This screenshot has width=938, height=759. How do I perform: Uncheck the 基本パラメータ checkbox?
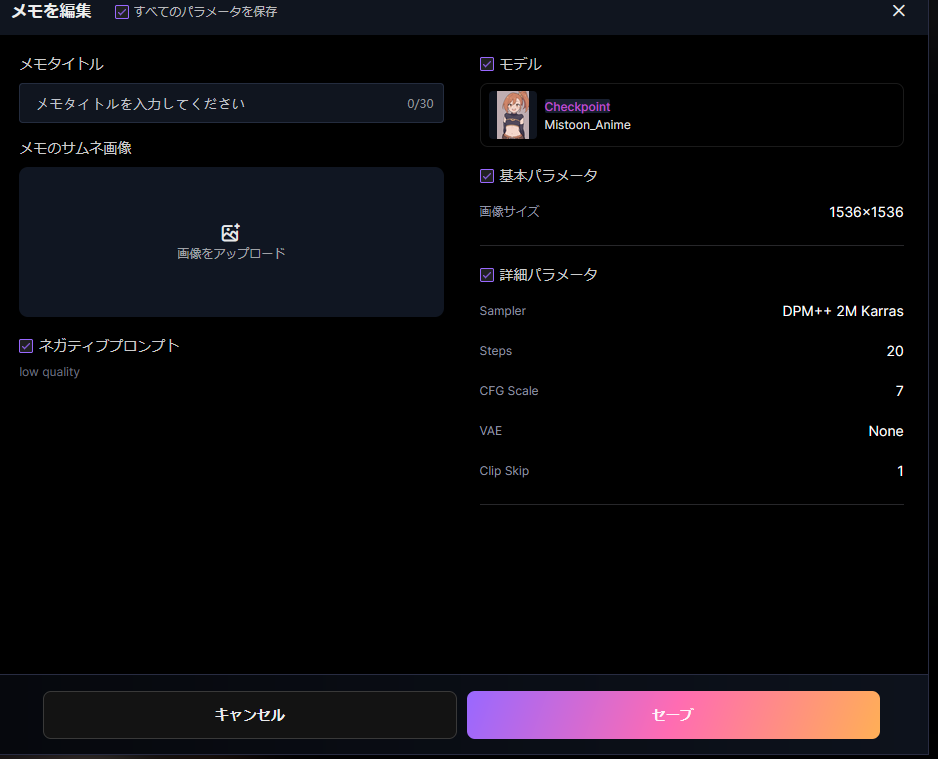click(x=487, y=176)
